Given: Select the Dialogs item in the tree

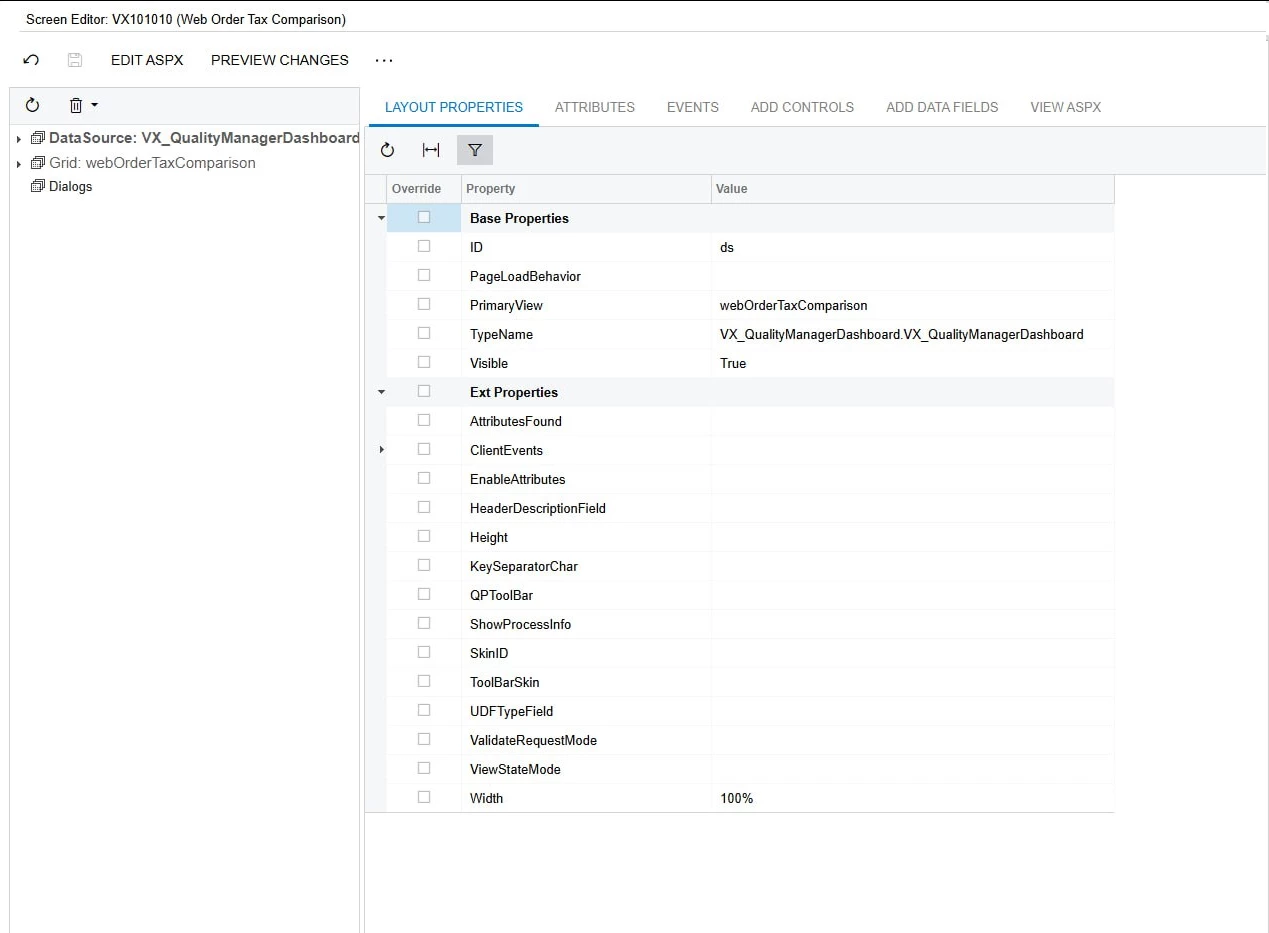Looking at the screenshot, I should tap(70, 186).
